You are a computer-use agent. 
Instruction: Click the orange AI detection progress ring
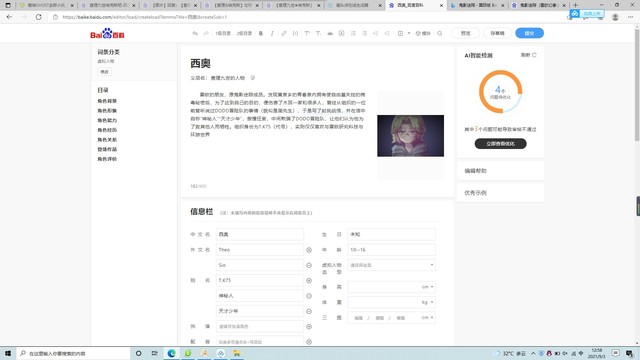click(500, 91)
